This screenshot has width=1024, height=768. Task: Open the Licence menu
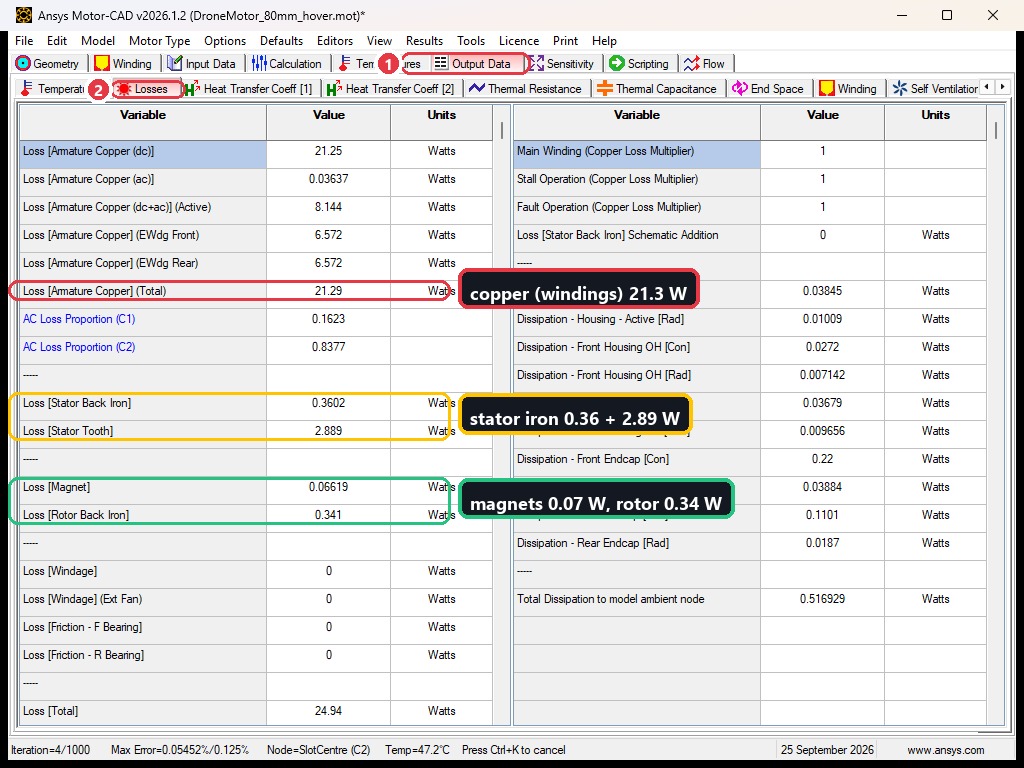tap(519, 40)
